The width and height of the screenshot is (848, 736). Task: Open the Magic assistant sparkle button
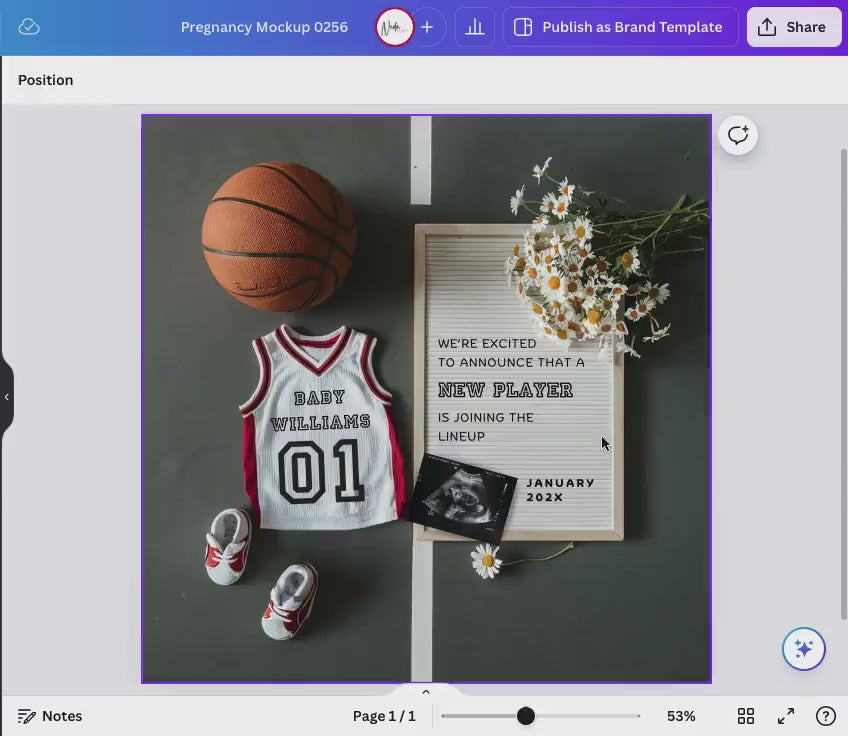pyautogui.click(x=803, y=648)
